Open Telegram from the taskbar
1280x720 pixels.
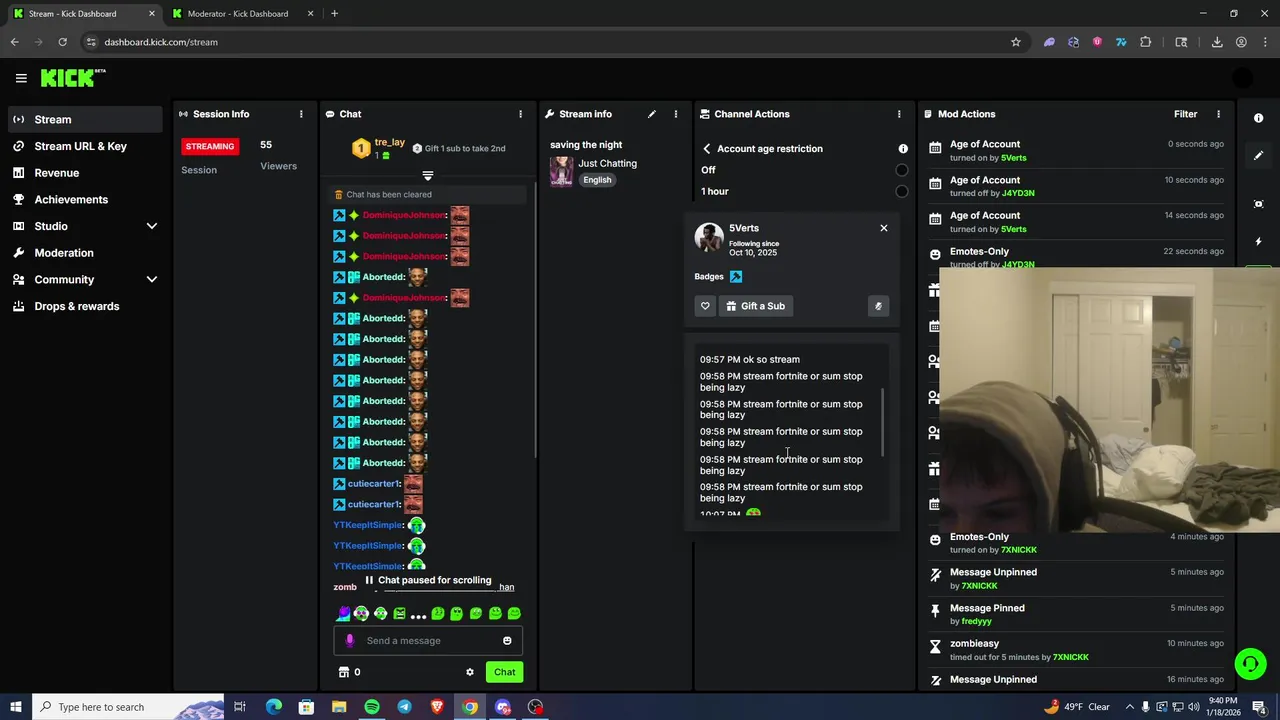pyautogui.click(x=404, y=707)
